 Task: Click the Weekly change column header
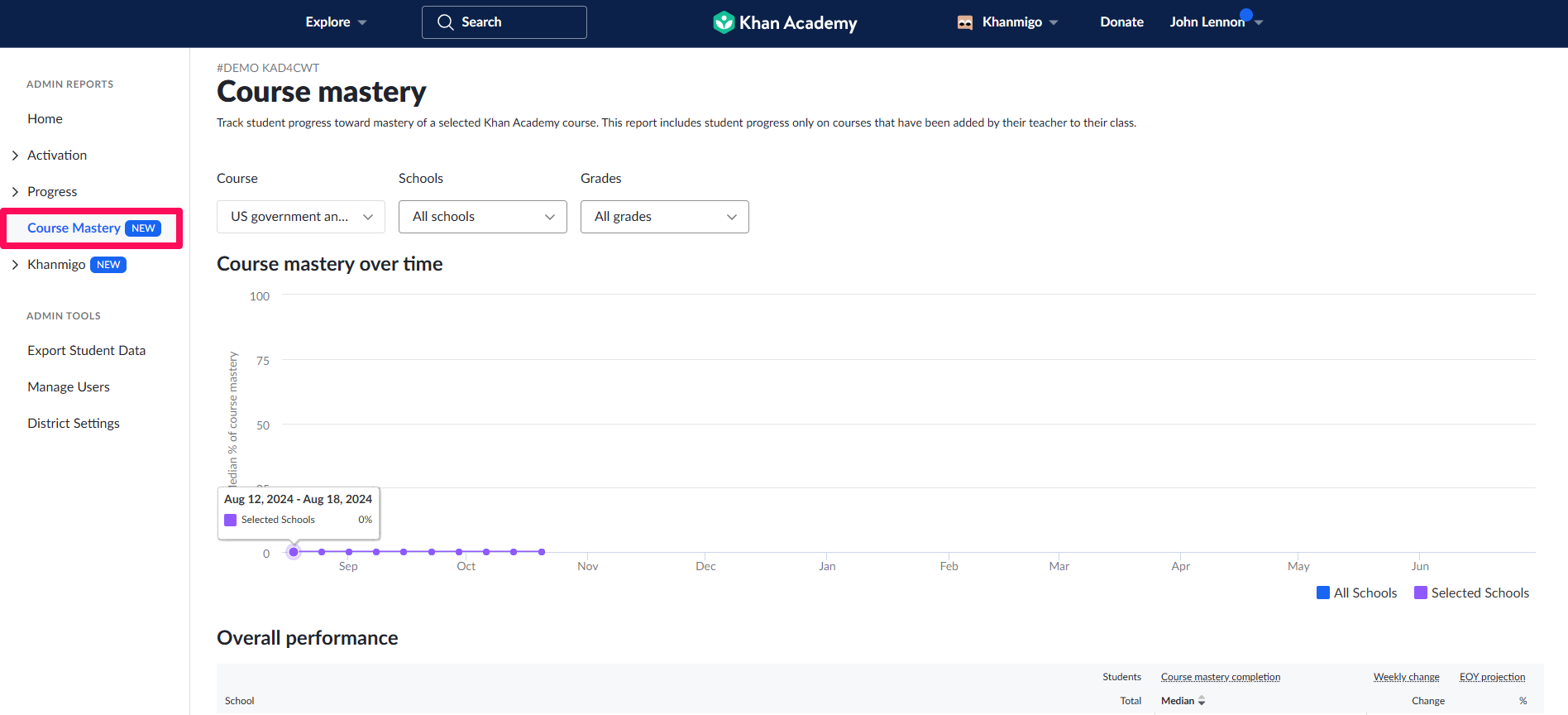pyautogui.click(x=1407, y=677)
